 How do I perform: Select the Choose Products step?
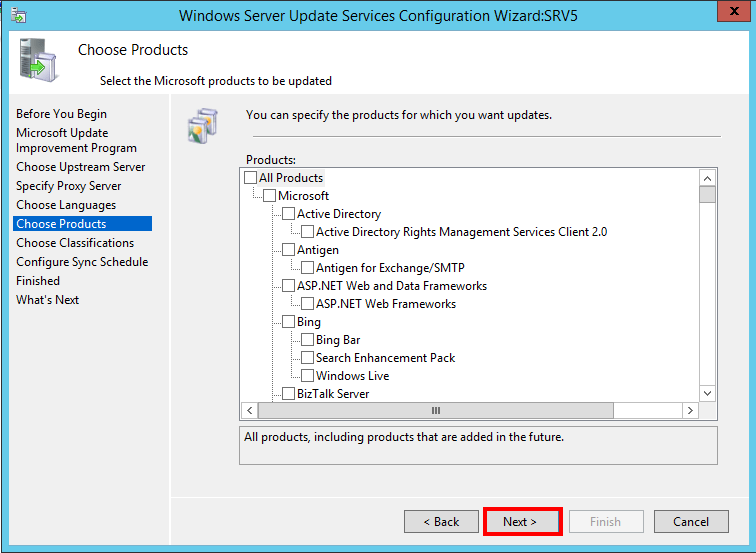click(x=82, y=224)
